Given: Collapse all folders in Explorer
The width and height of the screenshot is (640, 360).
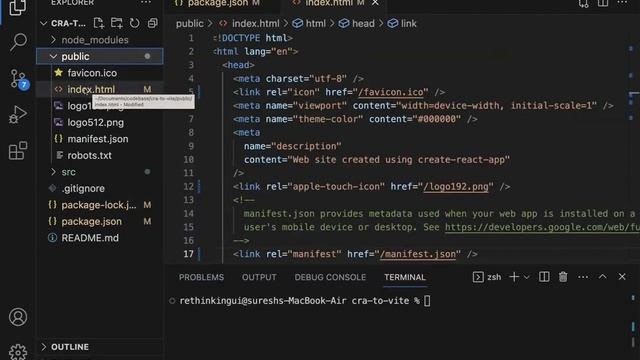Looking at the screenshot, I should 153,23.
